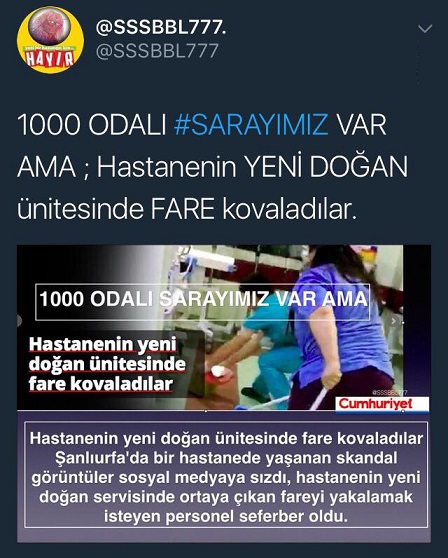
Task: Click the red-underlined fare kovaladılar headline
Action: coord(107,364)
